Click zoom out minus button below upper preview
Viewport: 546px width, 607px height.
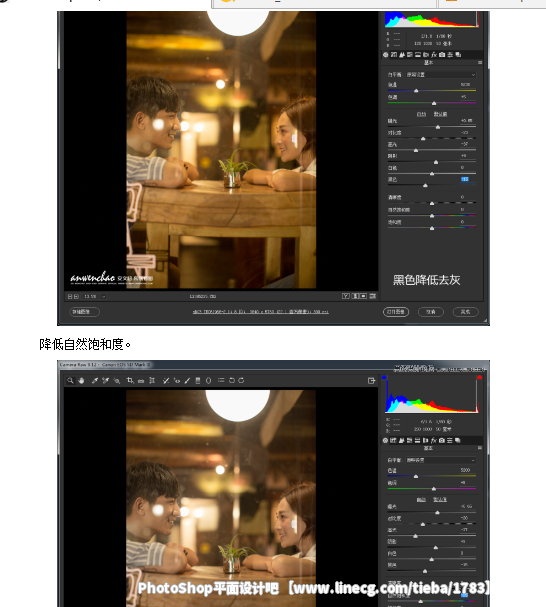(x=70, y=297)
